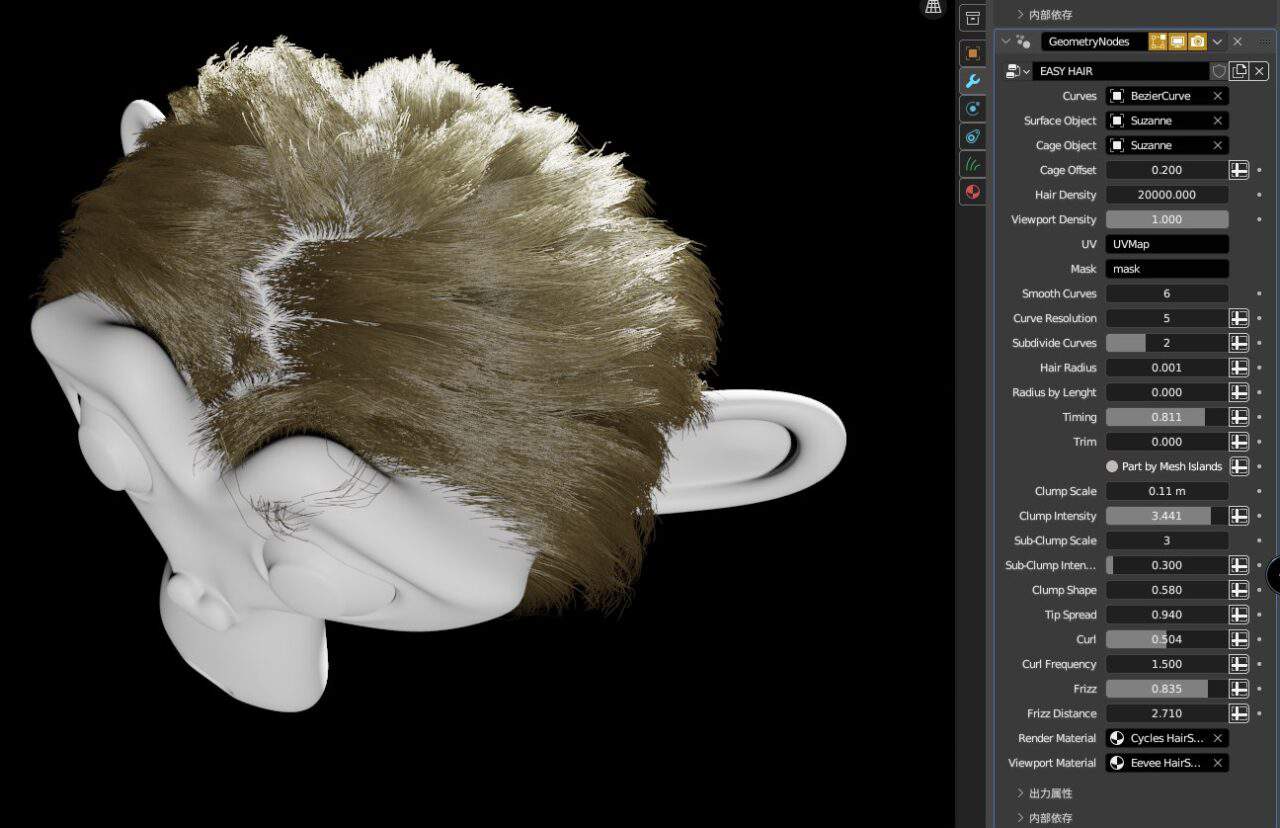1280x828 pixels.
Task: Click the animate dot for Hair Density
Action: coord(1259,195)
